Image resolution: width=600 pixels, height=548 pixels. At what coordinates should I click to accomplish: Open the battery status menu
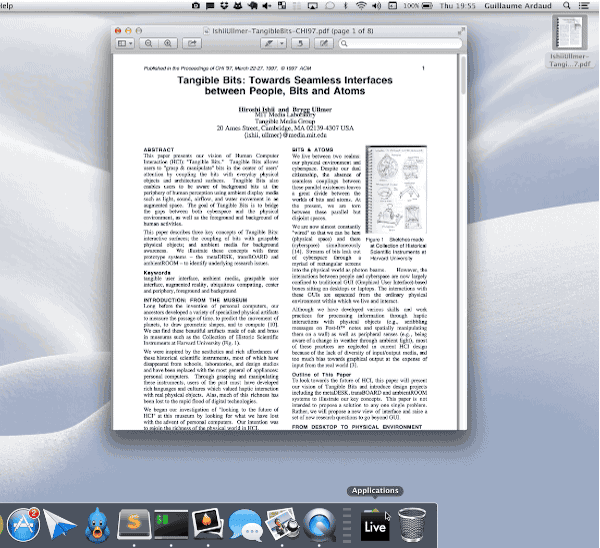pyautogui.click(x=418, y=6)
